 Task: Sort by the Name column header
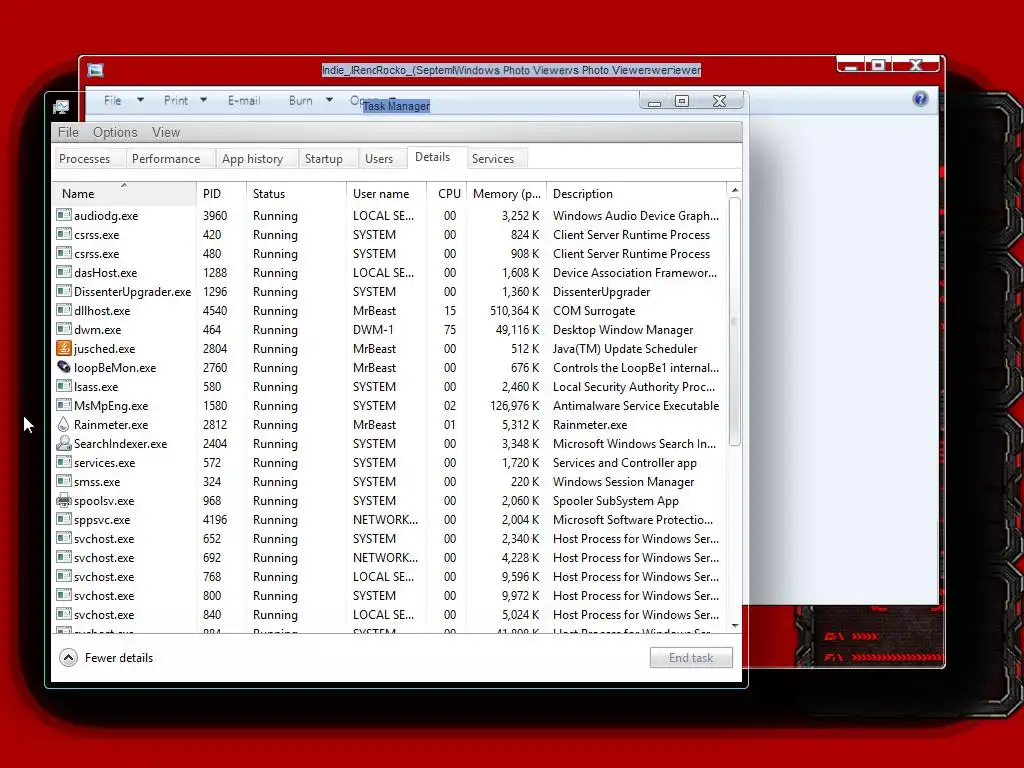123,193
